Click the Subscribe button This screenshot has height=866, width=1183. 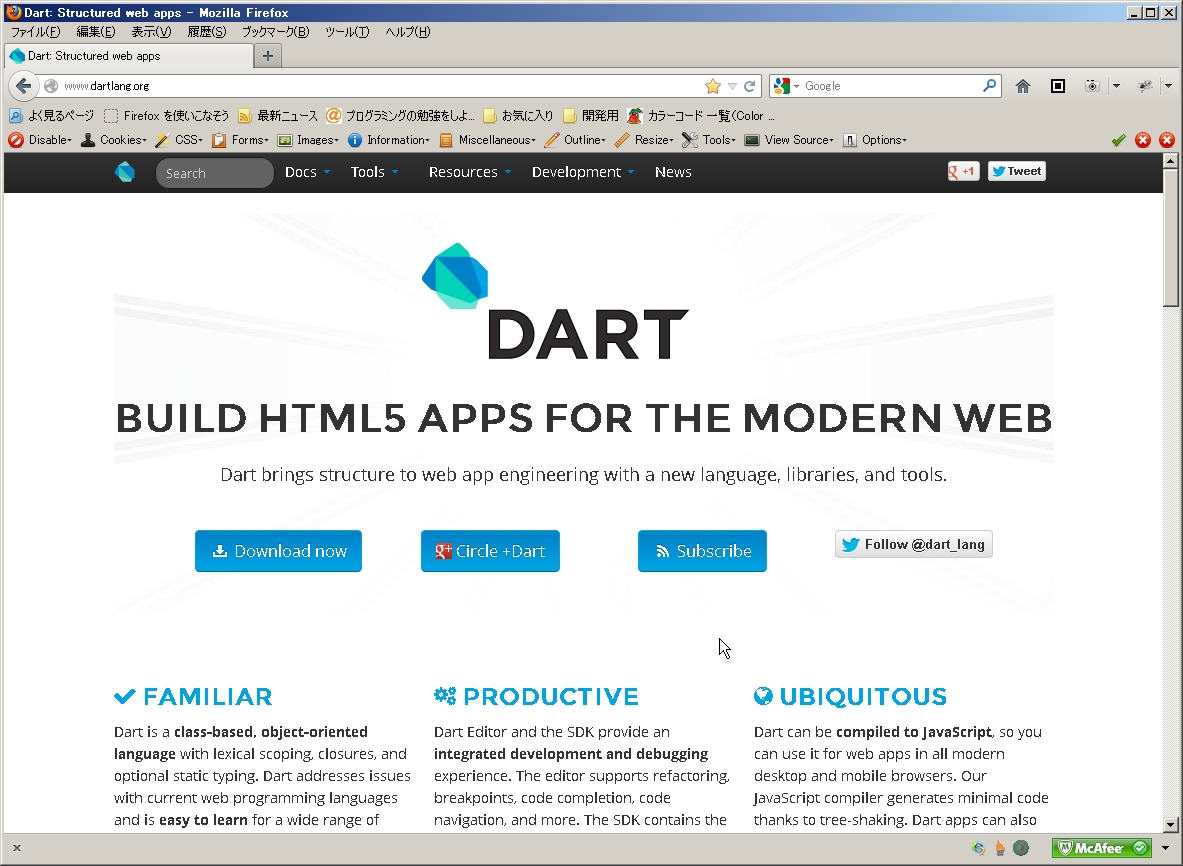pos(702,551)
